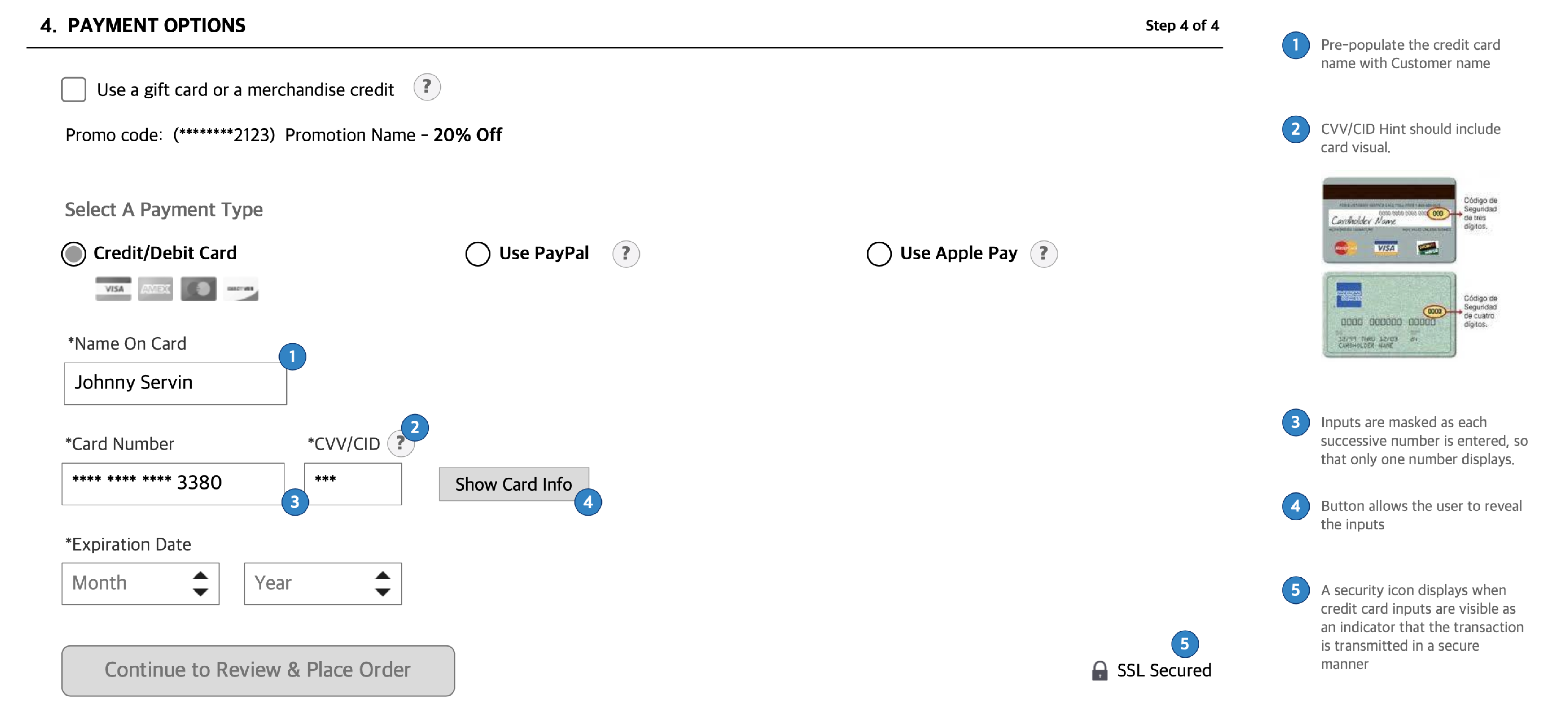Click the SSL Secured lock icon
This screenshot has height=705, width=1568.
[x=1099, y=670]
